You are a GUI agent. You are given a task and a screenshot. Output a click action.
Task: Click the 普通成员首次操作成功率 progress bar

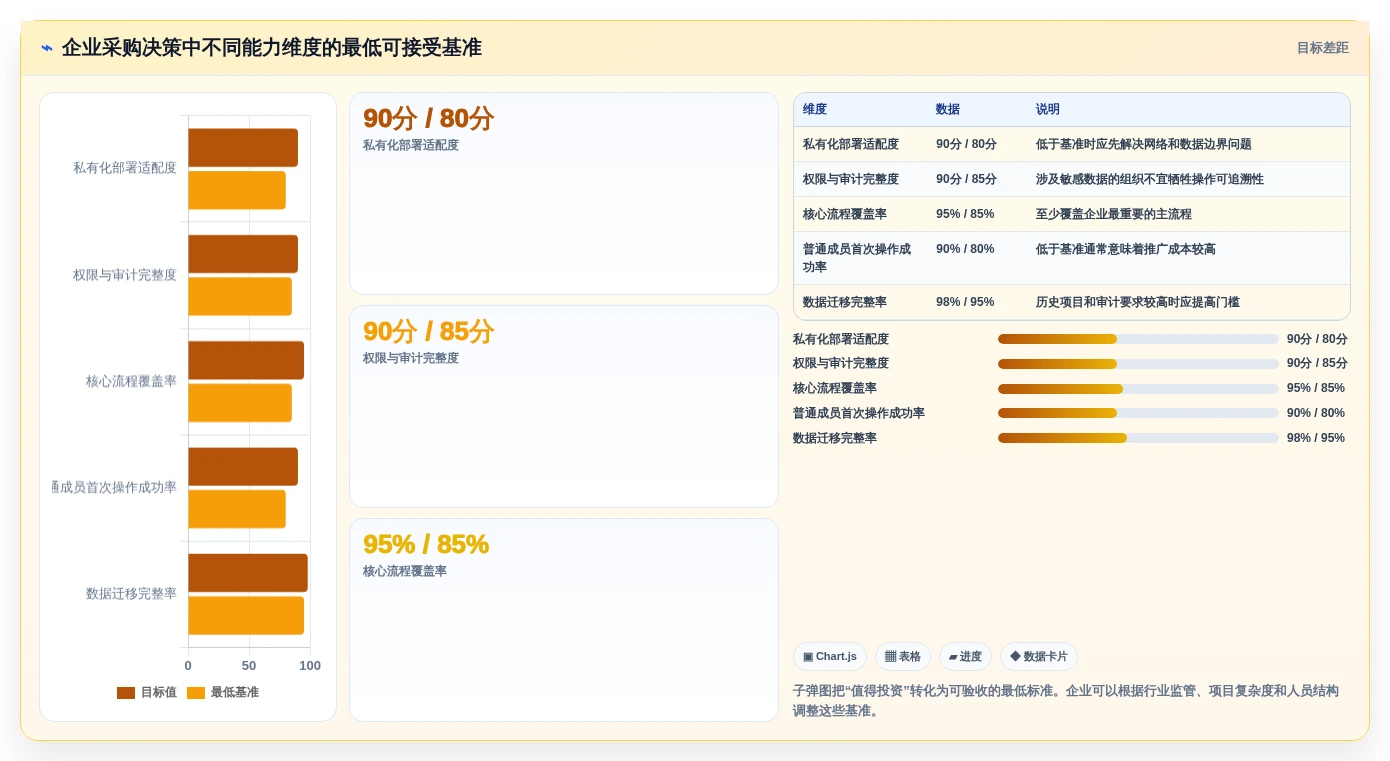pos(1138,413)
